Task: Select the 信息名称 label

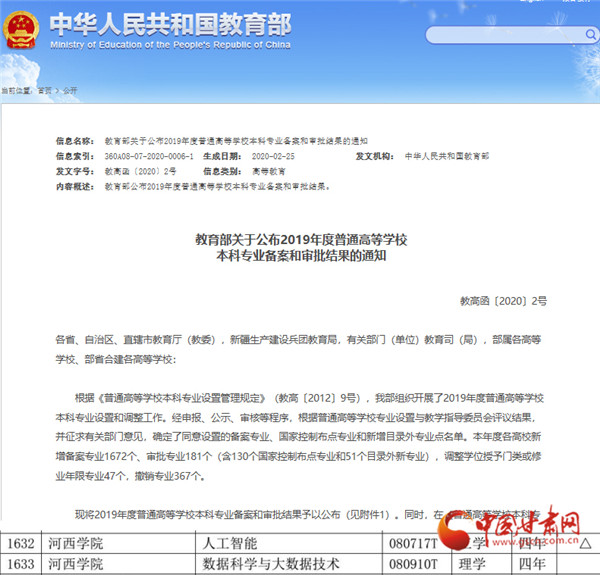Action: pyautogui.click(x=75, y=141)
